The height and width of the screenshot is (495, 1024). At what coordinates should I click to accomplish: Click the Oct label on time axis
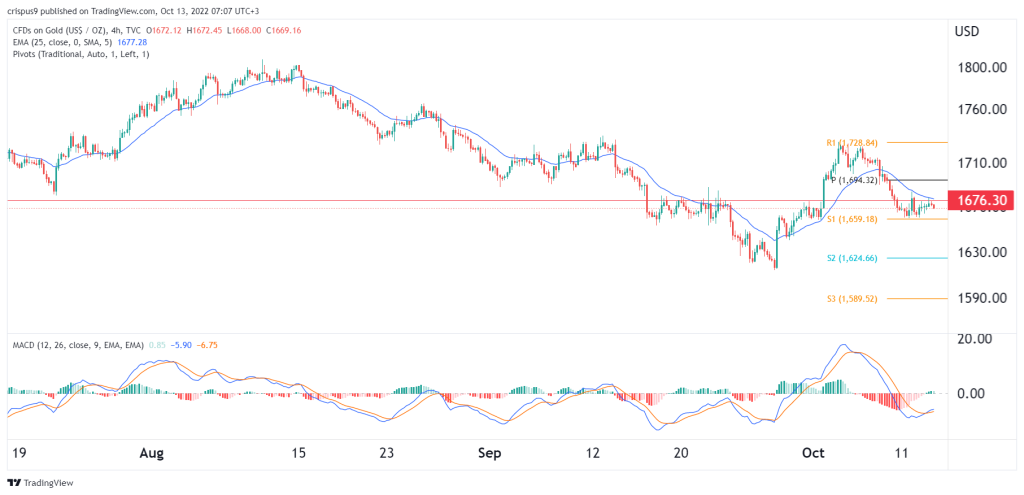pyautogui.click(x=814, y=453)
